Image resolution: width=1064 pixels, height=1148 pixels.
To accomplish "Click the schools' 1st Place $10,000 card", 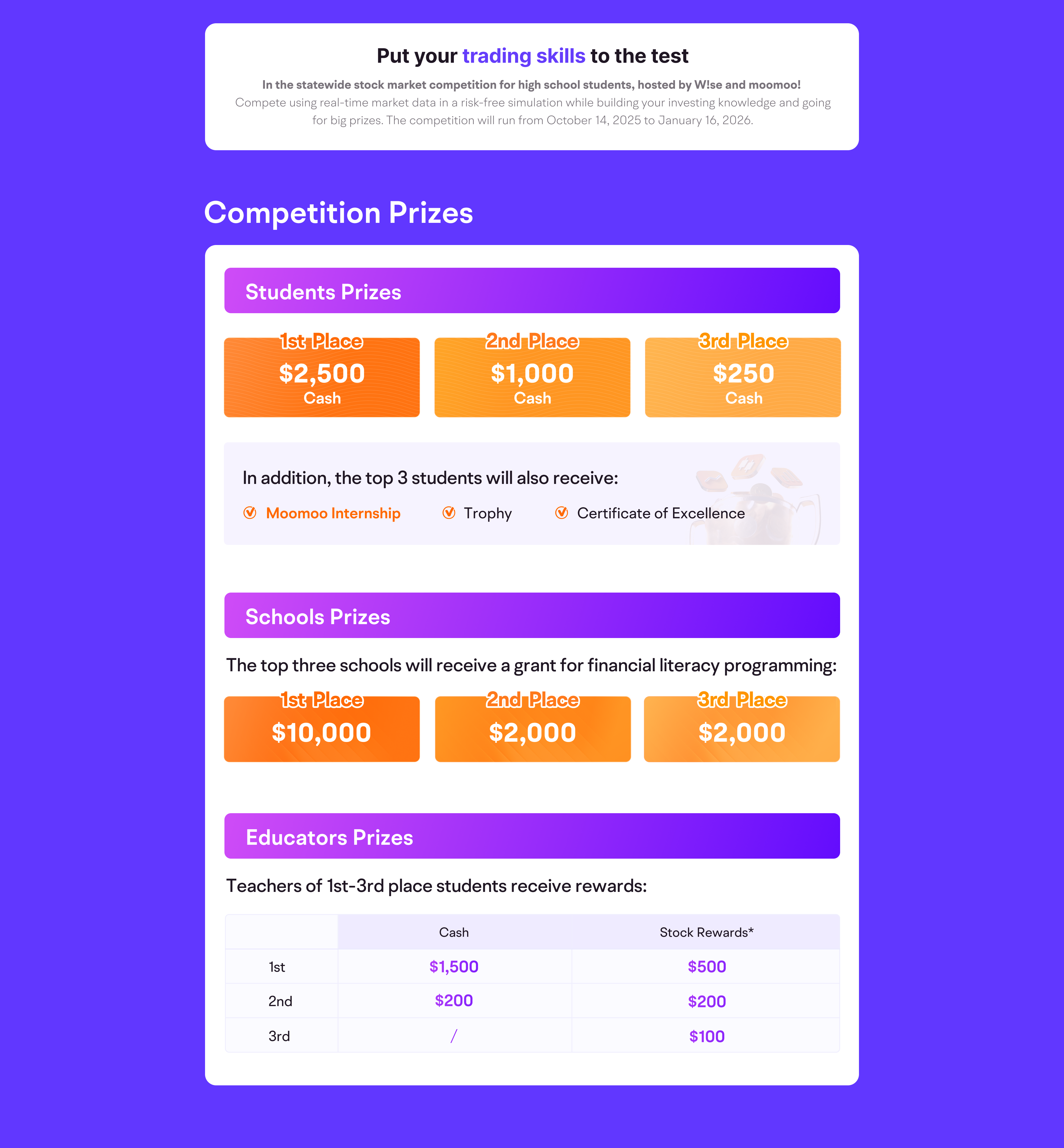I will point(322,730).
